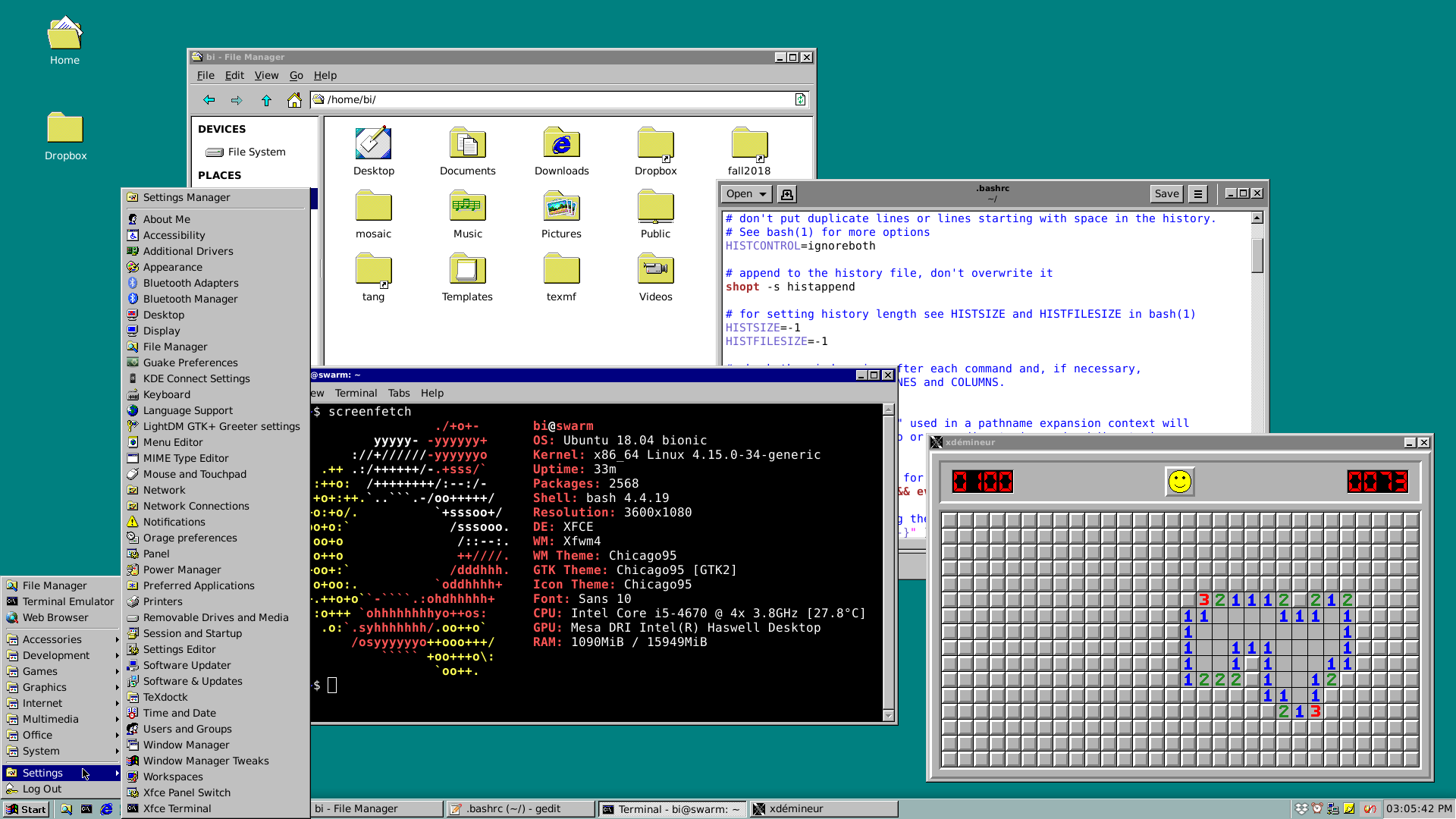Image resolution: width=1456 pixels, height=819 pixels.
Task: Open the Home icon on the desktop
Action: click(64, 34)
